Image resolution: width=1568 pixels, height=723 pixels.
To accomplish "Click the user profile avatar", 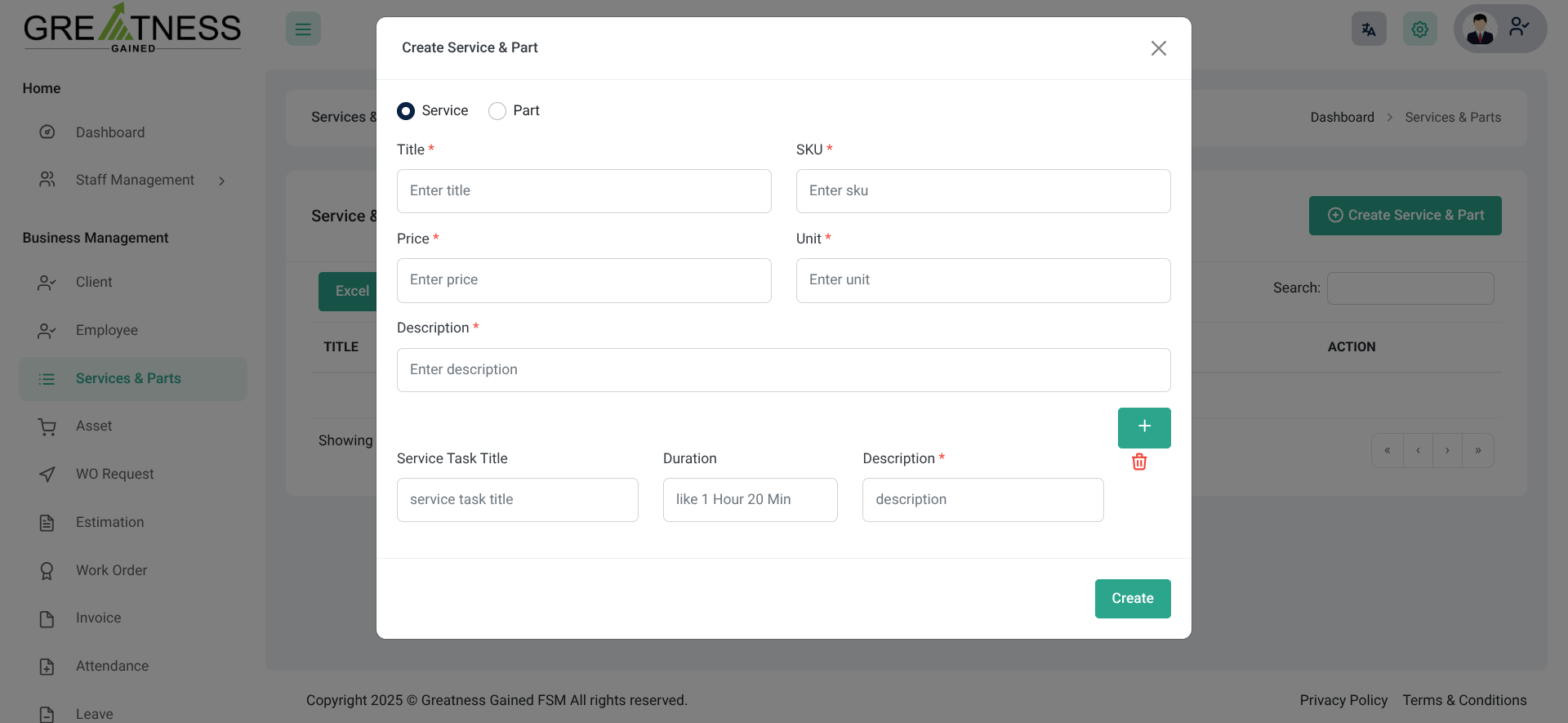I will [1480, 29].
